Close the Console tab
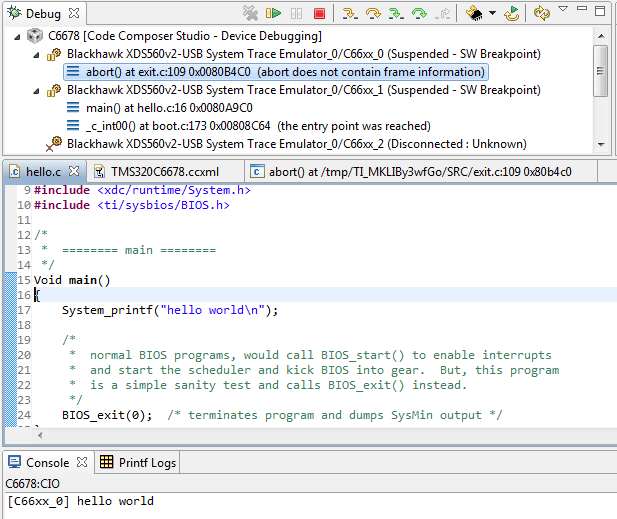This screenshot has height=519, width=617. click(x=82, y=462)
